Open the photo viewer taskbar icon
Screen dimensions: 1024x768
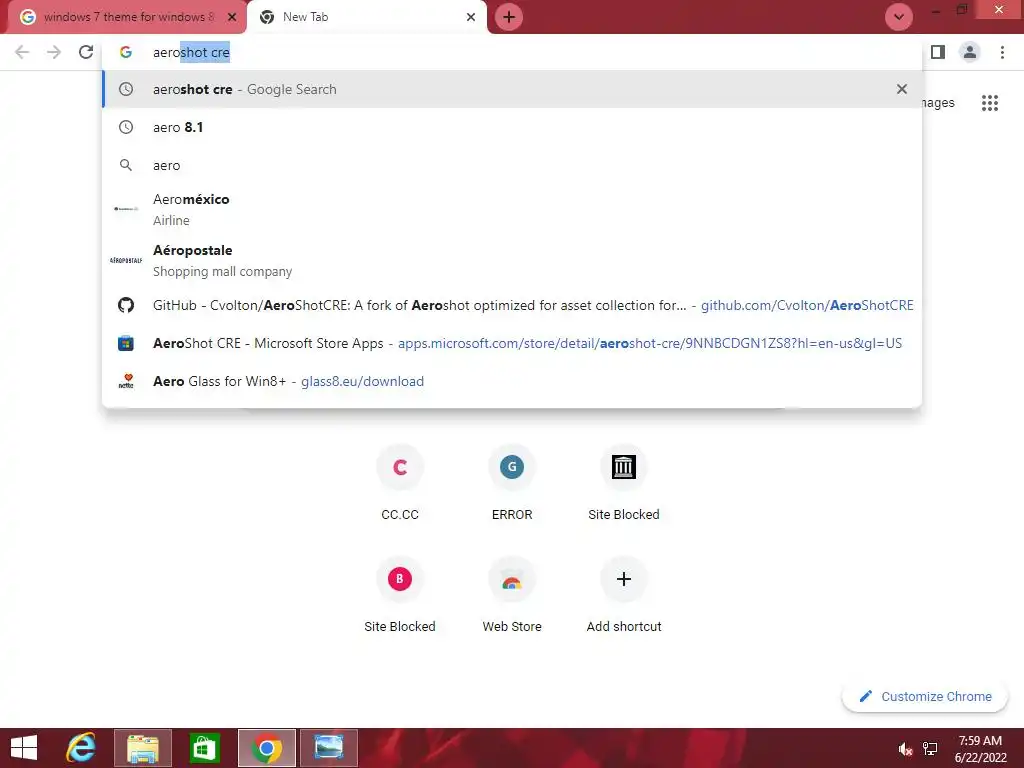[x=328, y=748]
